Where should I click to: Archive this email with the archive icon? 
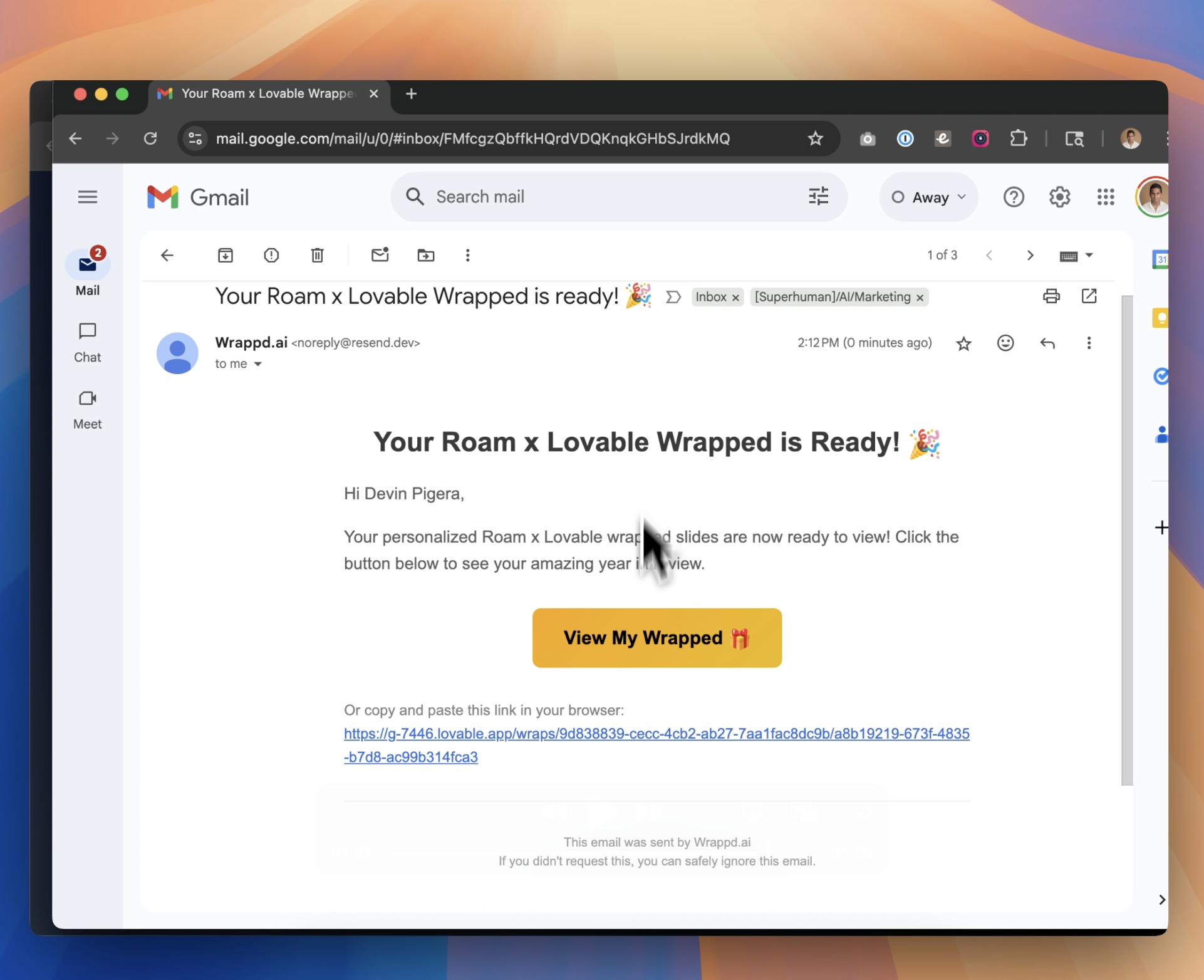coord(226,255)
